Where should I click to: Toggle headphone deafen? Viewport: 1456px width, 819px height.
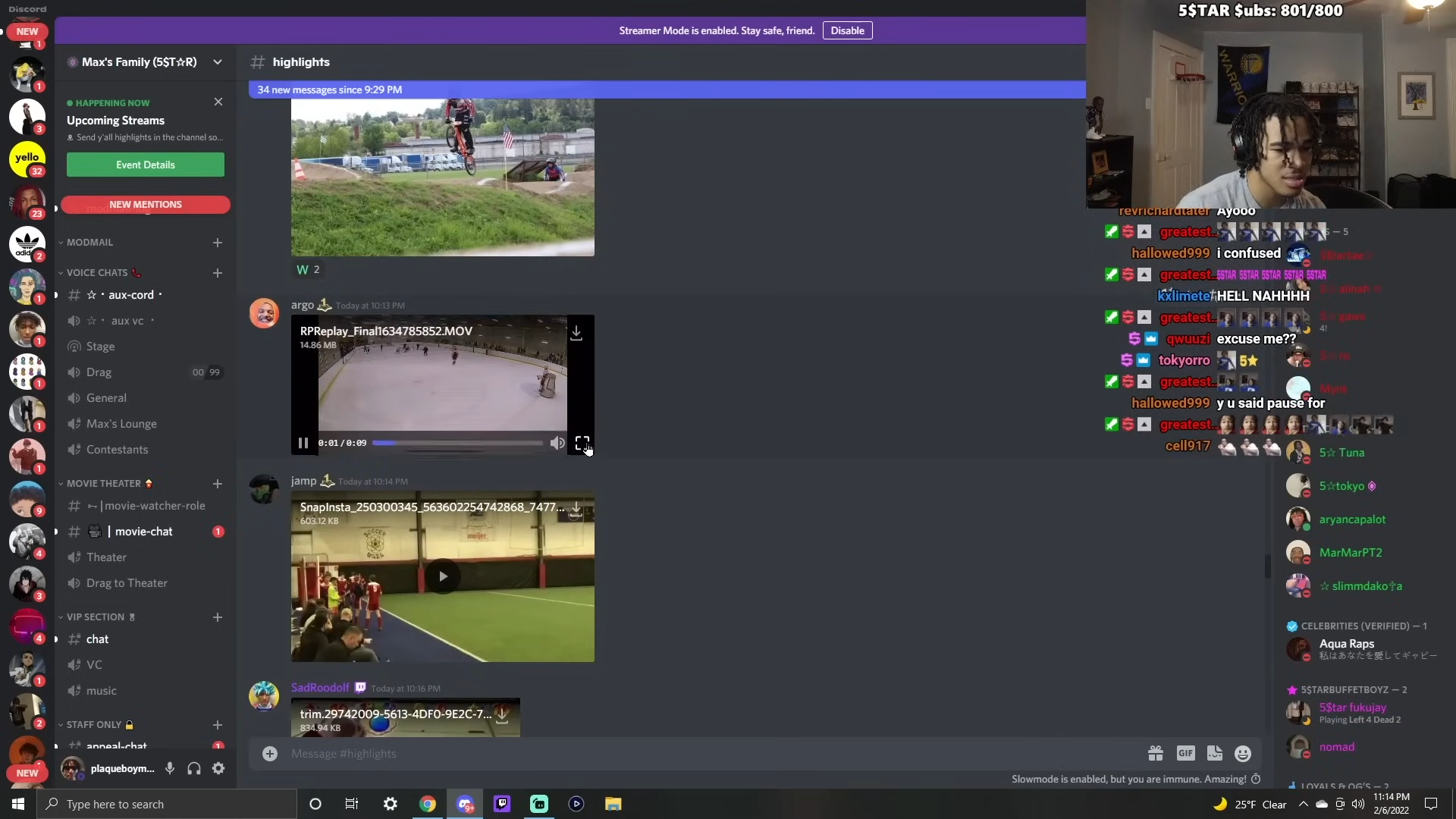pyautogui.click(x=194, y=768)
